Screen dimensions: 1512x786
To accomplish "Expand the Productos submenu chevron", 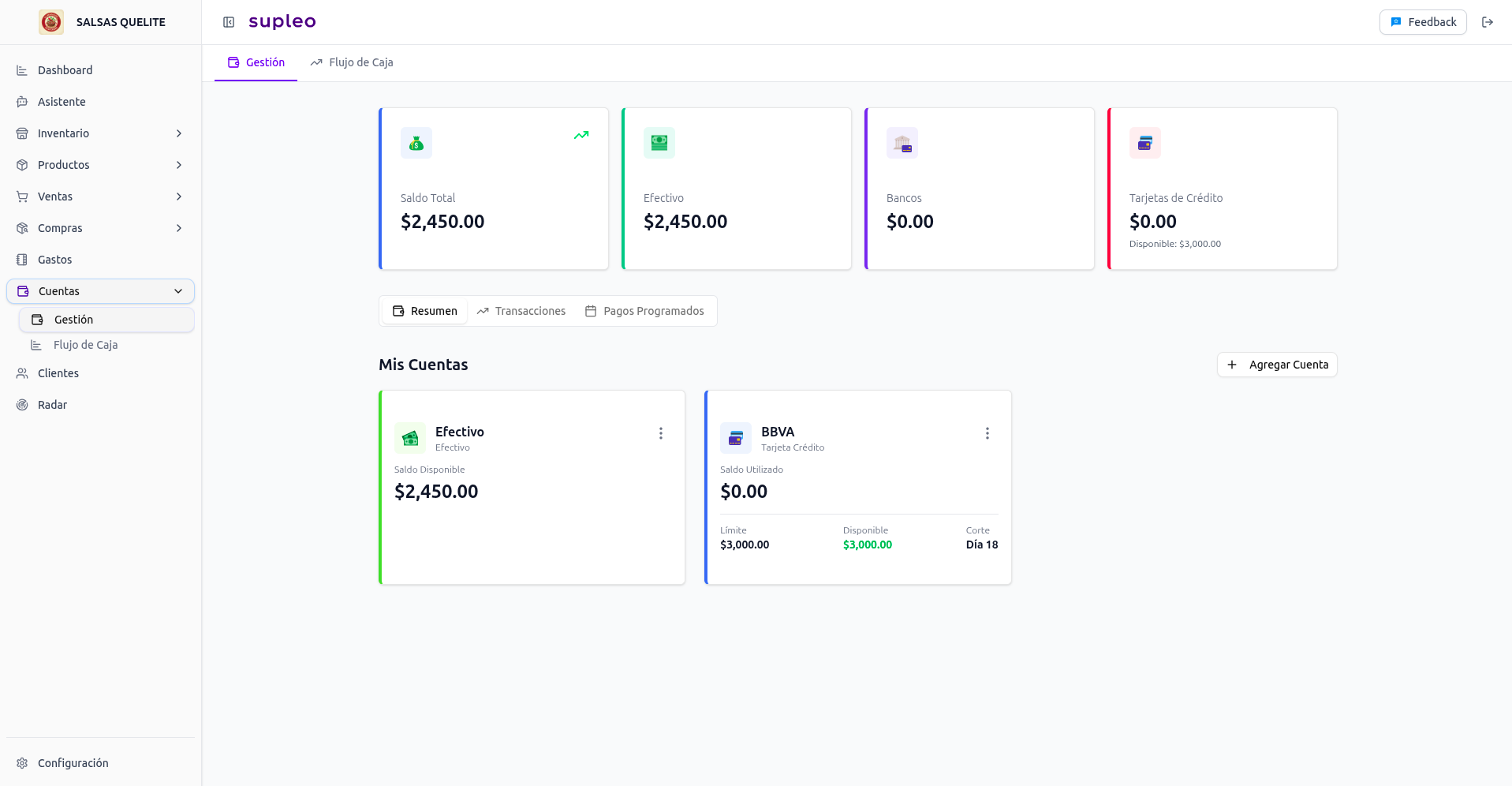I will point(179,165).
